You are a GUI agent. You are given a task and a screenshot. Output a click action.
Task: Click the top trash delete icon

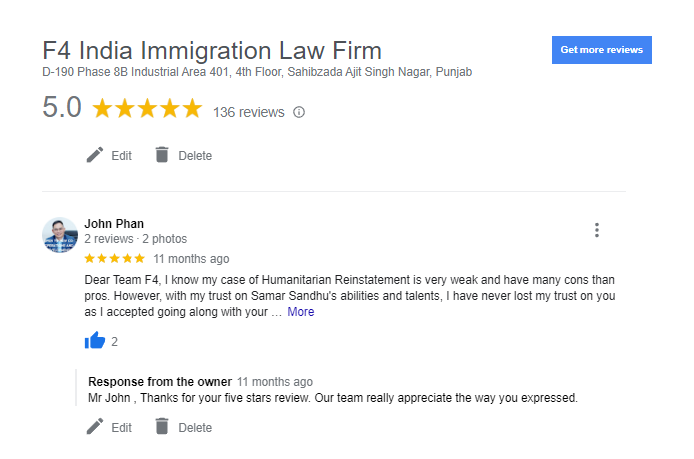[162, 155]
